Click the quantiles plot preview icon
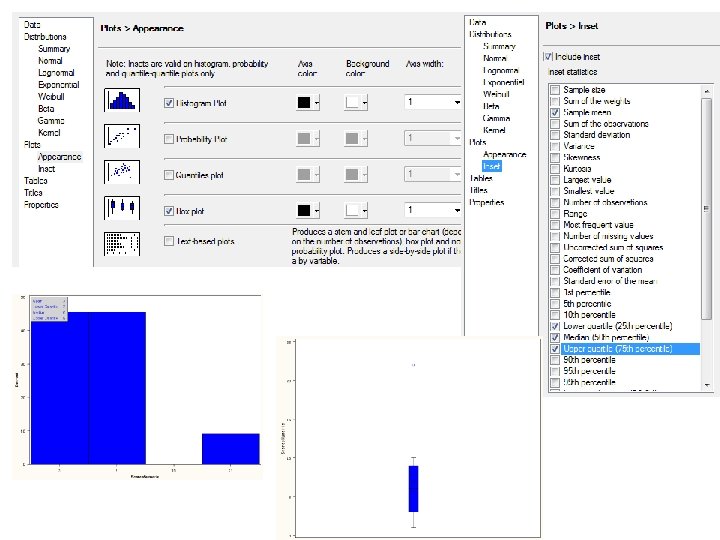The height and width of the screenshot is (540, 720). 122,172
